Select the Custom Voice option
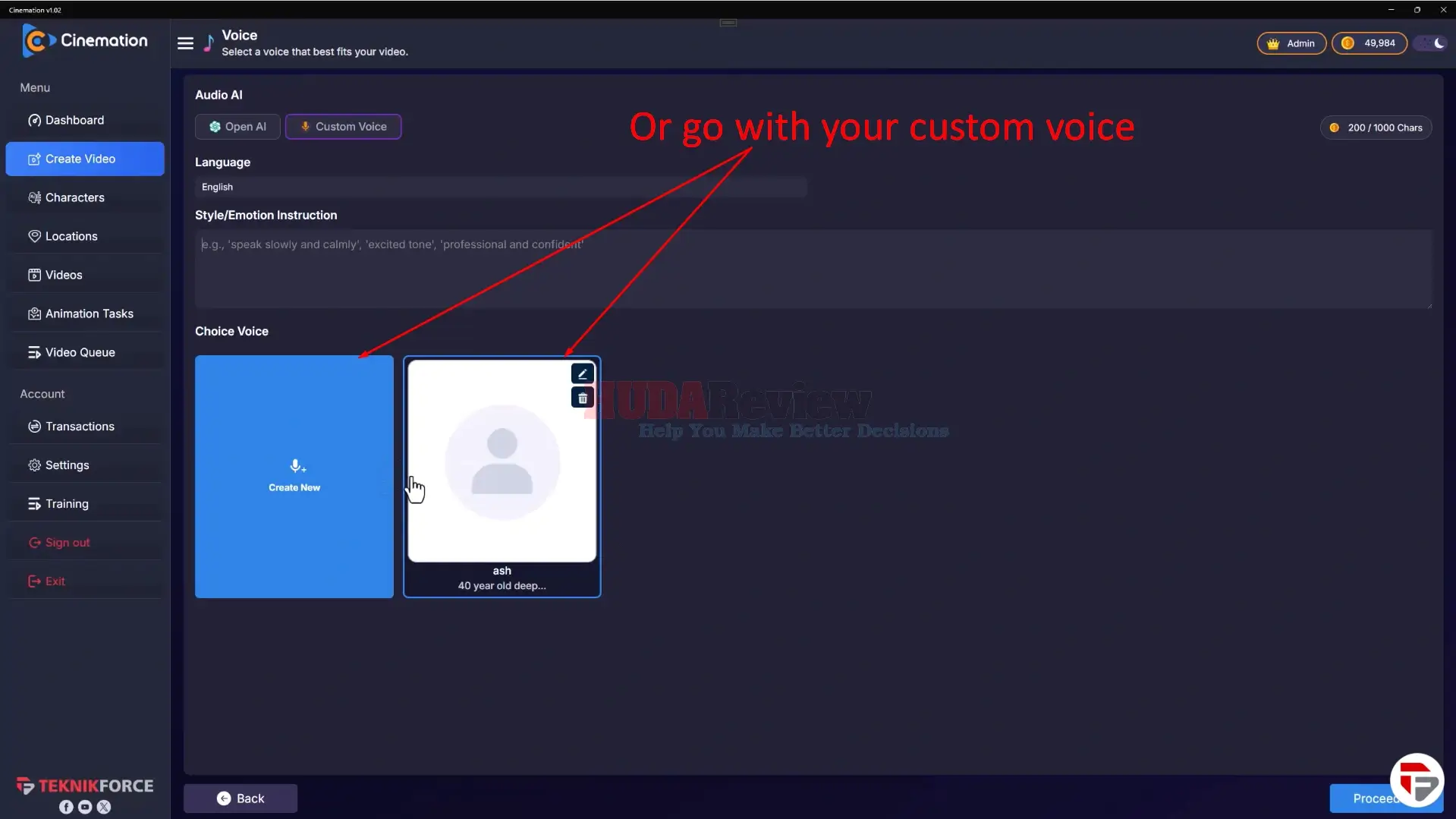 coord(343,127)
